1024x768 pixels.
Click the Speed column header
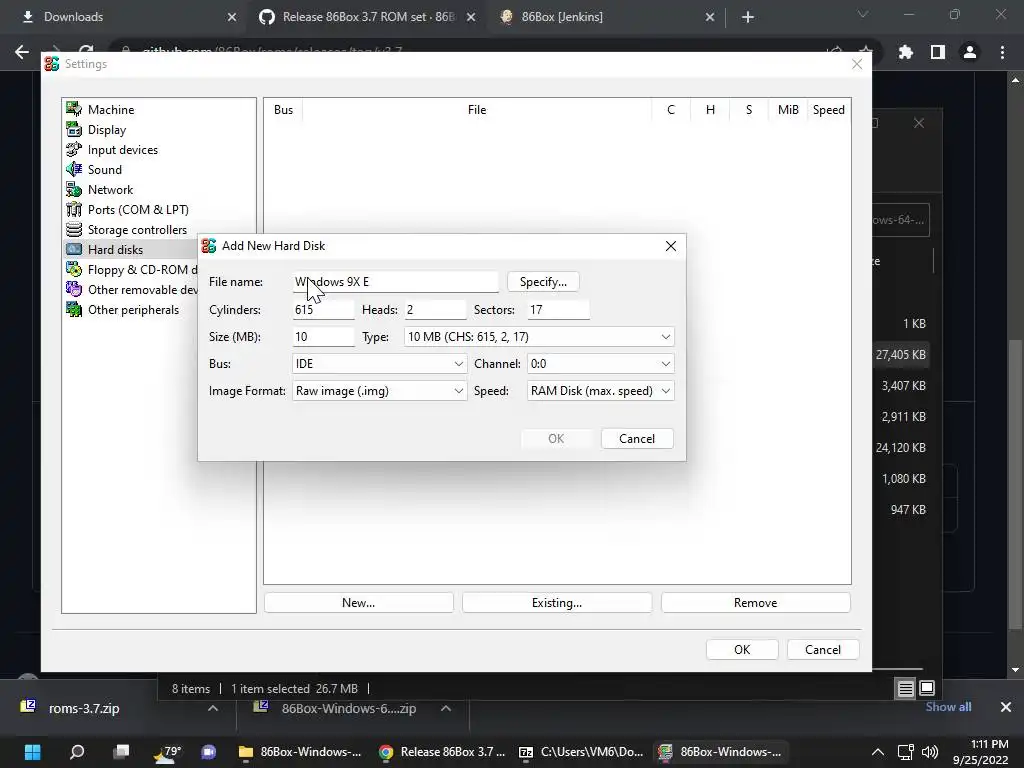(829, 110)
